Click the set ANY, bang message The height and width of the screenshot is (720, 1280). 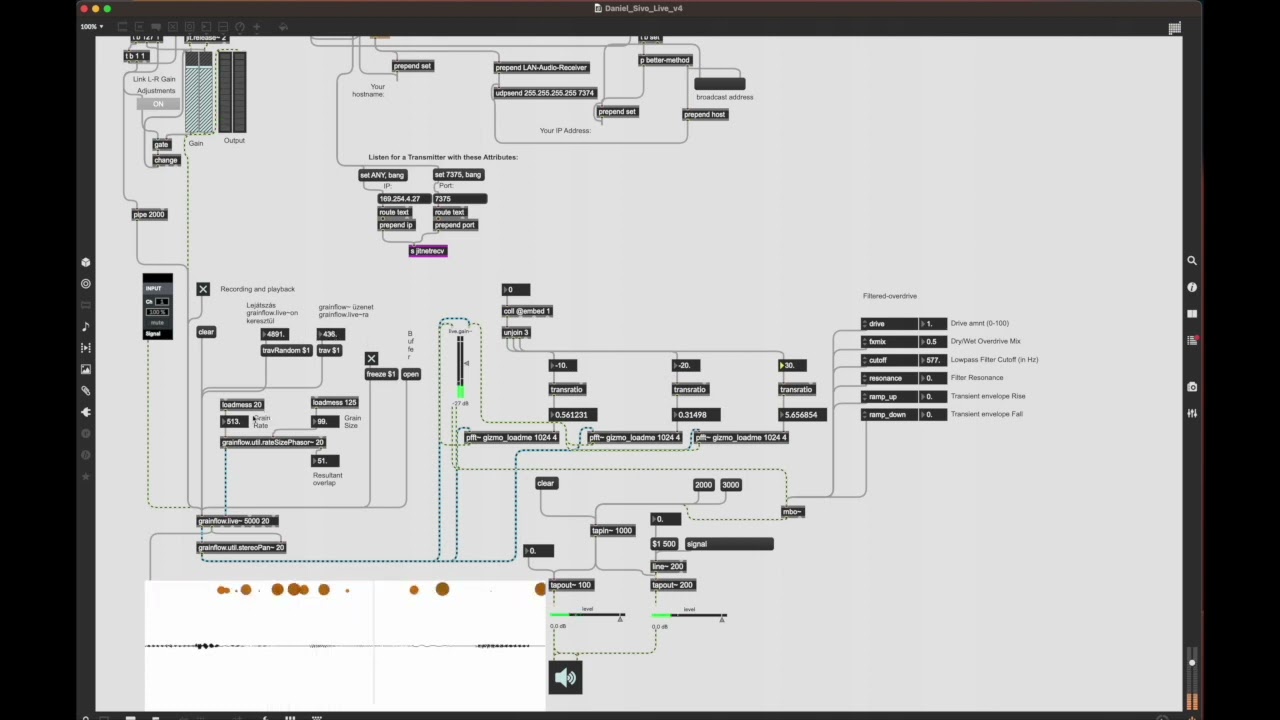(383, 175)
